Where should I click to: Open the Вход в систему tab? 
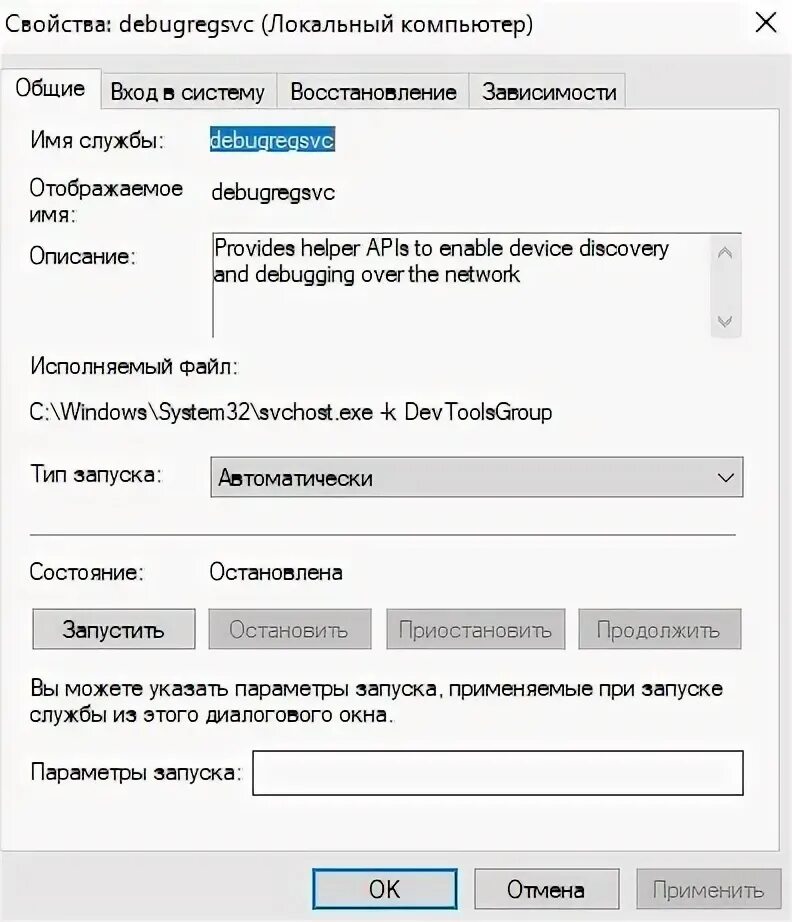(188, 92)
